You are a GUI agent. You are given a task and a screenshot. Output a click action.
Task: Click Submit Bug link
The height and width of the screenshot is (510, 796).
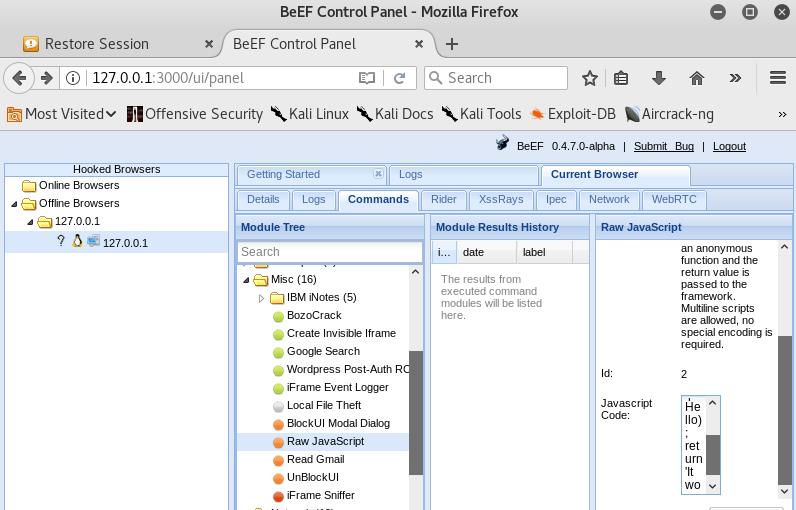point(664,146)
